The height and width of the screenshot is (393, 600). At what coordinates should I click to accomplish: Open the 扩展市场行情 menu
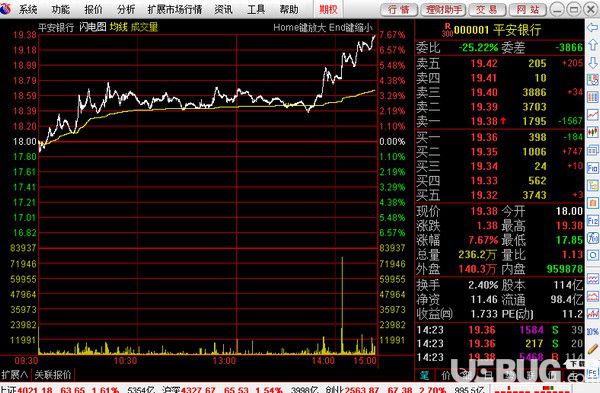coord(174,9)
